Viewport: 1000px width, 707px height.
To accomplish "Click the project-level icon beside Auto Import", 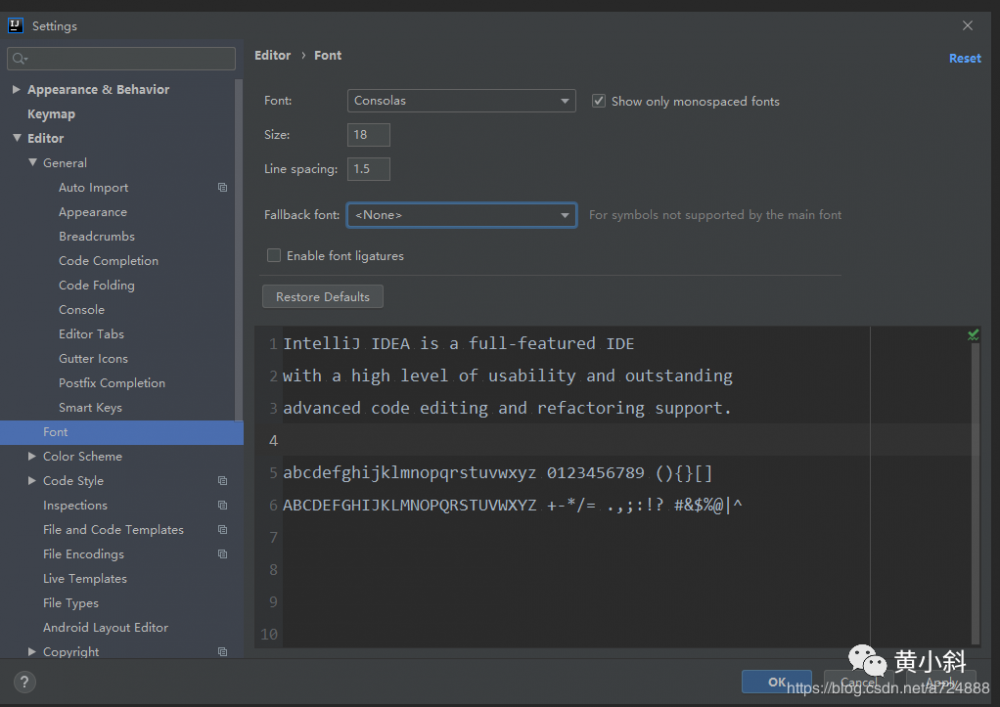I will click(x=222, y=188).
